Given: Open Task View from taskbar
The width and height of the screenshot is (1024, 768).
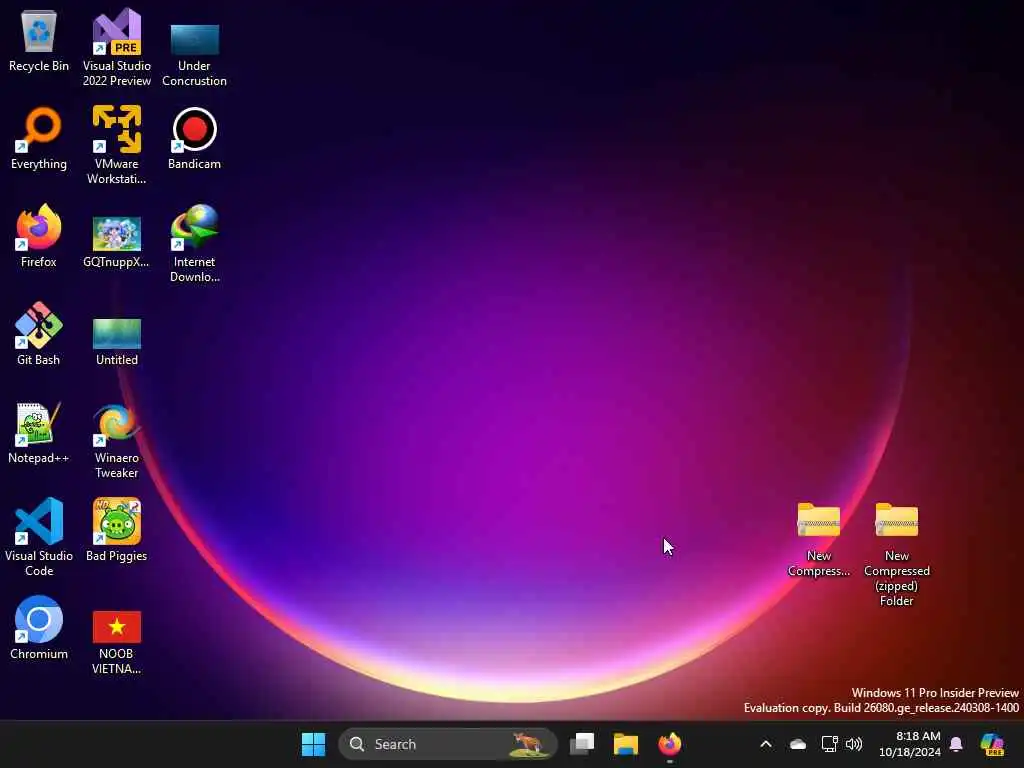Looking at the screenshot, I should pyautogui.click(x=582, y=744).
